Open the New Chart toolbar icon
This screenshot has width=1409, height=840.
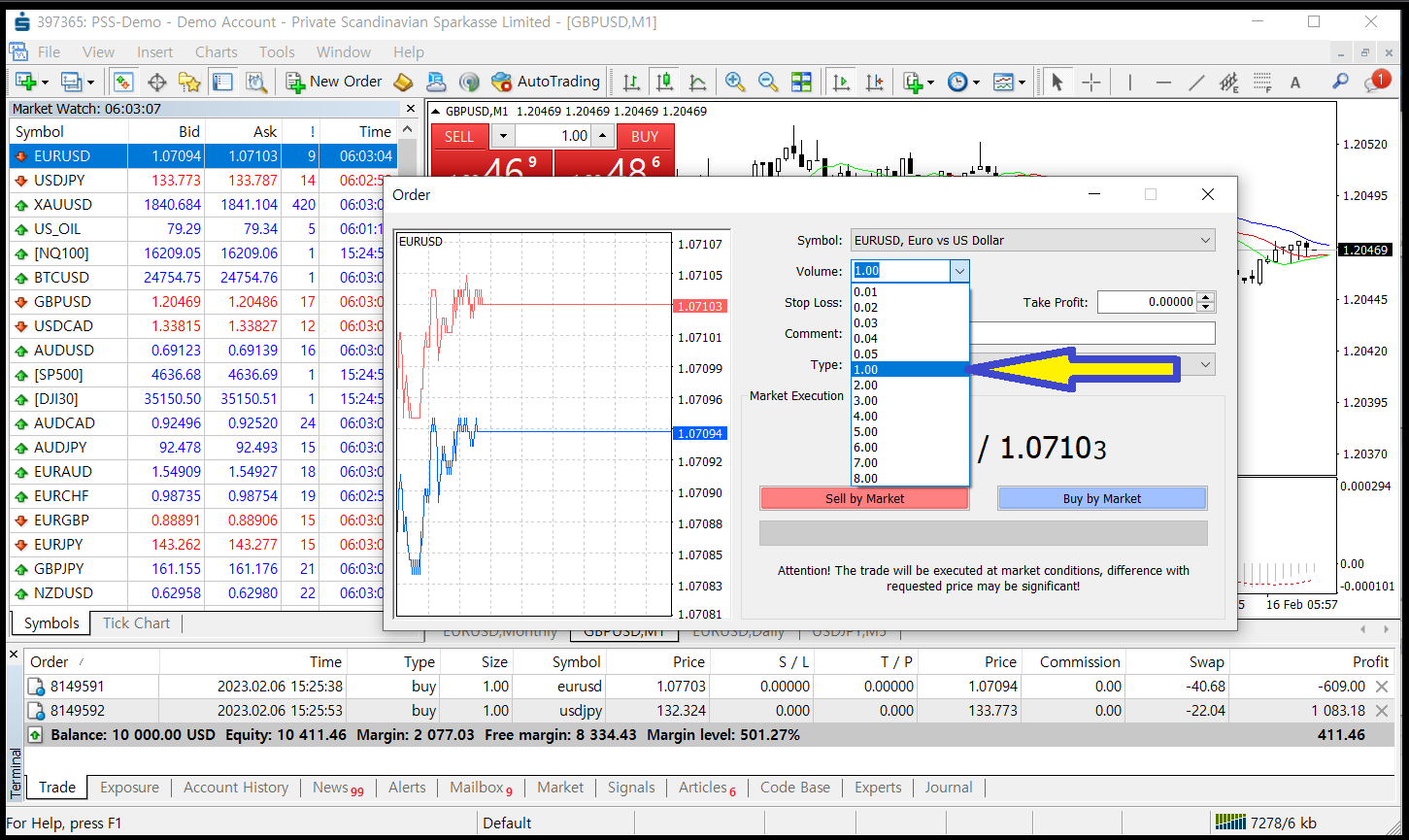(x=25, y=83)
